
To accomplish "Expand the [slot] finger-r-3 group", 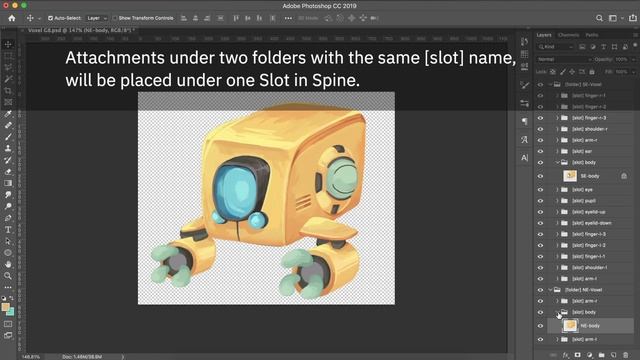I will (x=557, y=118).
